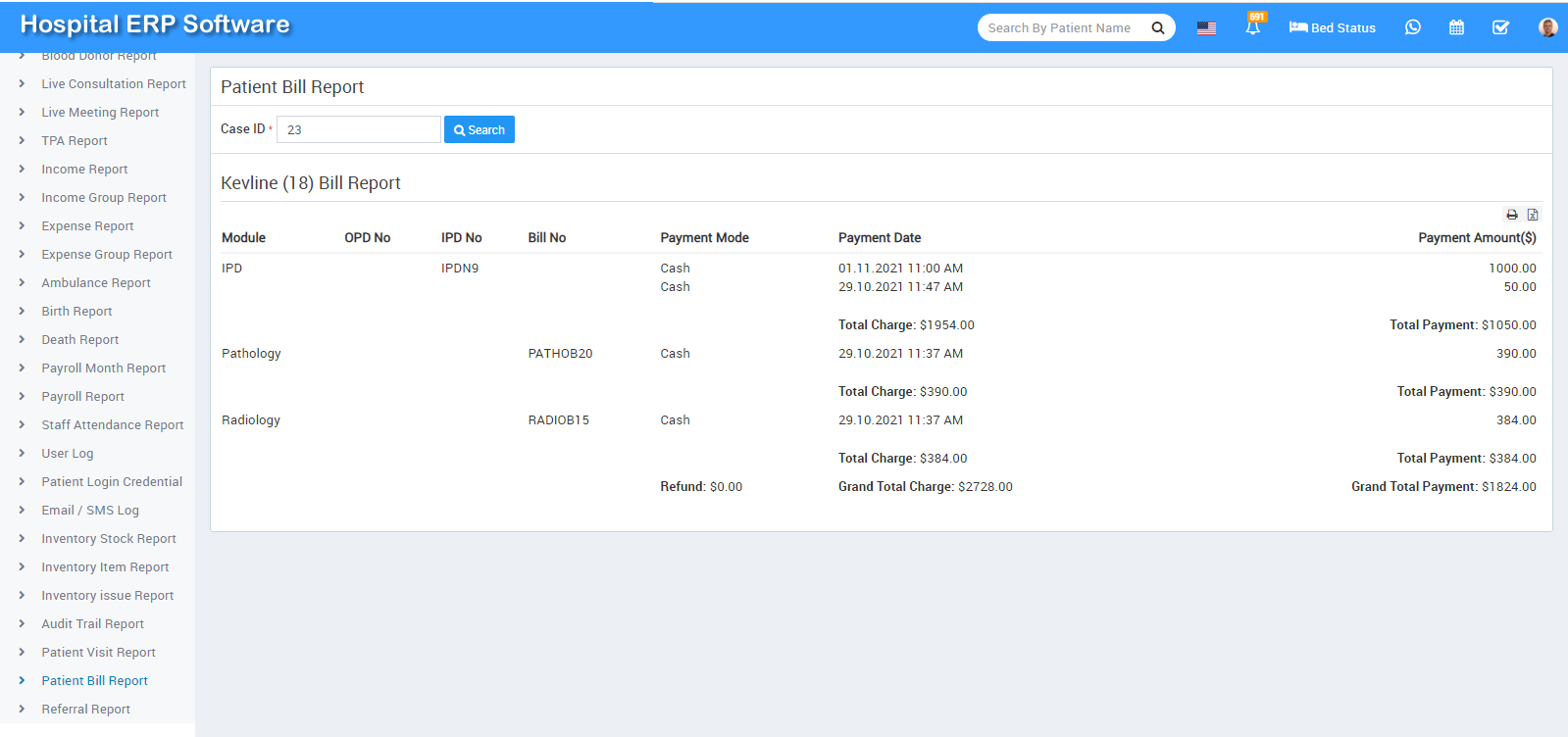
Task: Open Income Report from sidebar
Action: [x=84, y=170]
